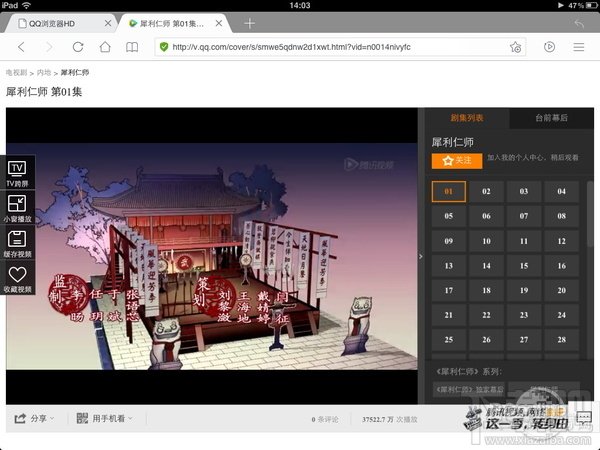This screenshot has width=600, height=450.
Task: Click the episode list scrollbar
Action: pyautogui.click(x=590, y=214)
